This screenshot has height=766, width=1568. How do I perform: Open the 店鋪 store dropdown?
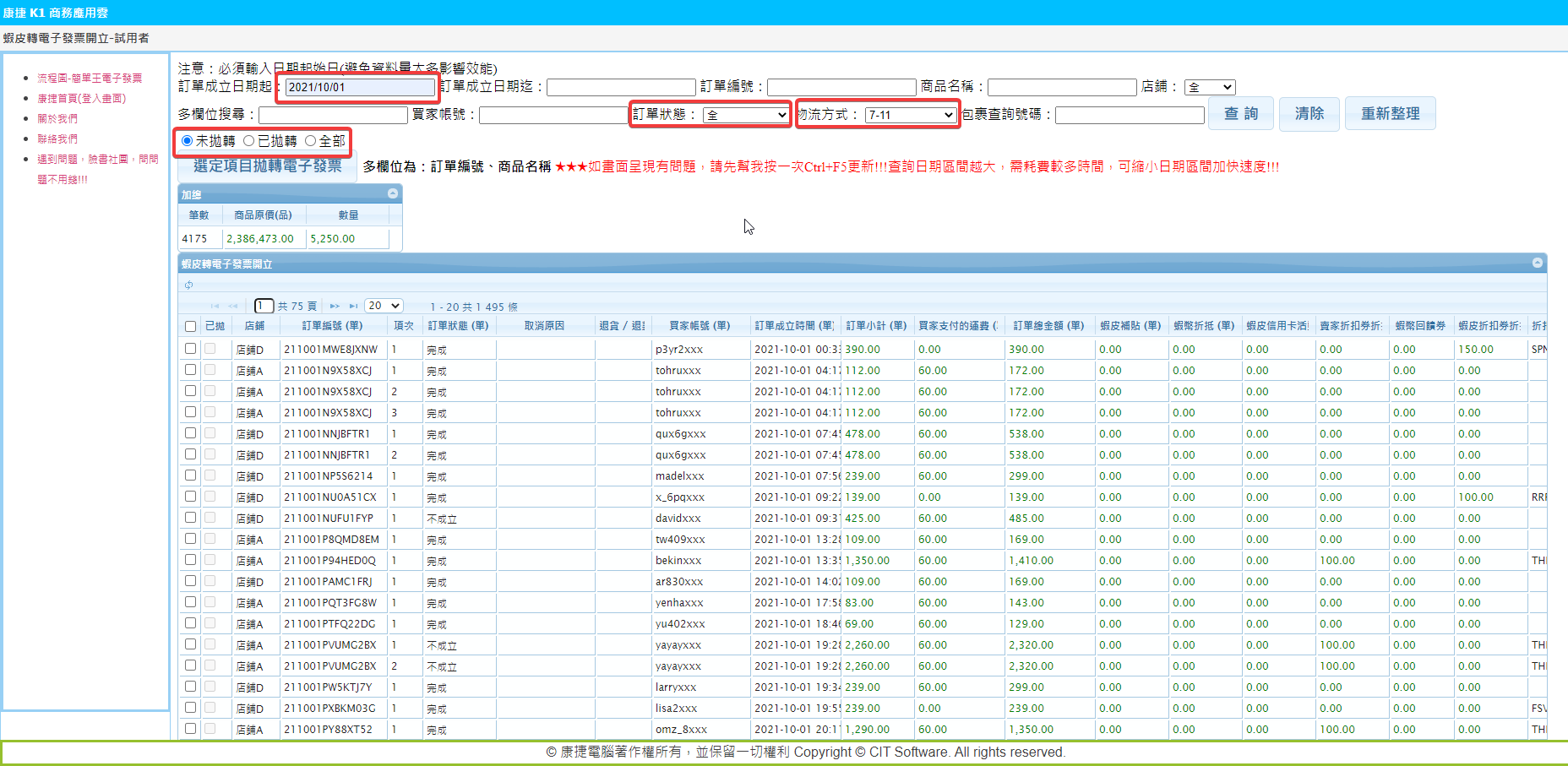click(x=1210, y=87)
